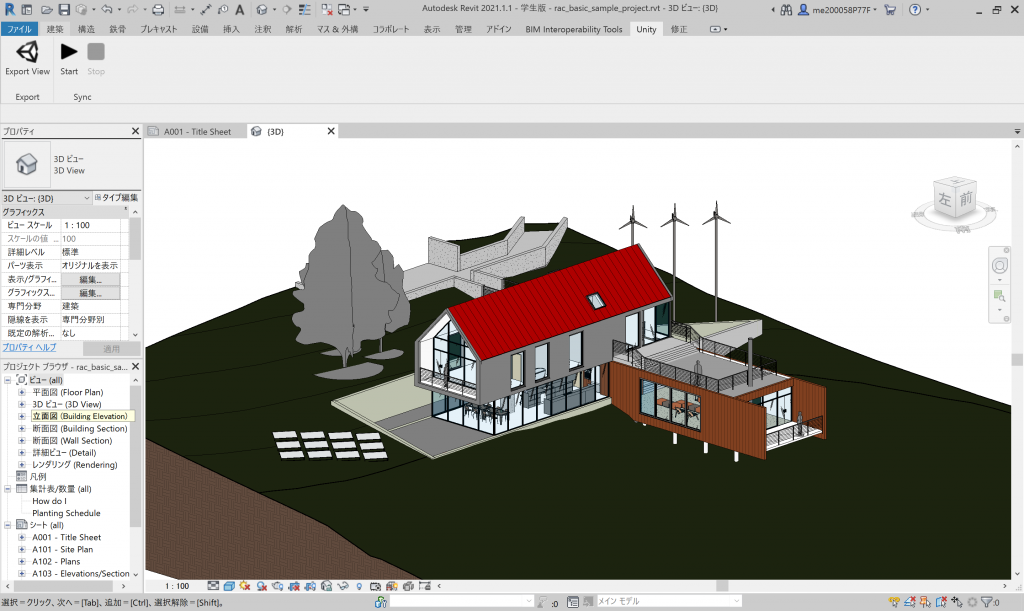This screenshot has width=1024, height=611.
Task: Switch to the A001 - Title Sheet view tab
Action: click(x=196, y=131)
